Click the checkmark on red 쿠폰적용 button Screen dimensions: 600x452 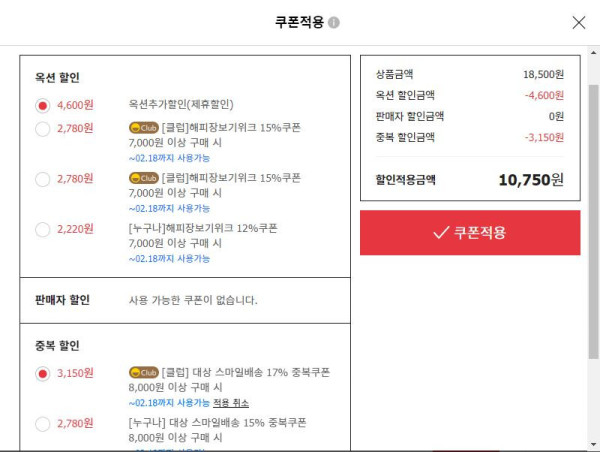click(x=441, y=232)
